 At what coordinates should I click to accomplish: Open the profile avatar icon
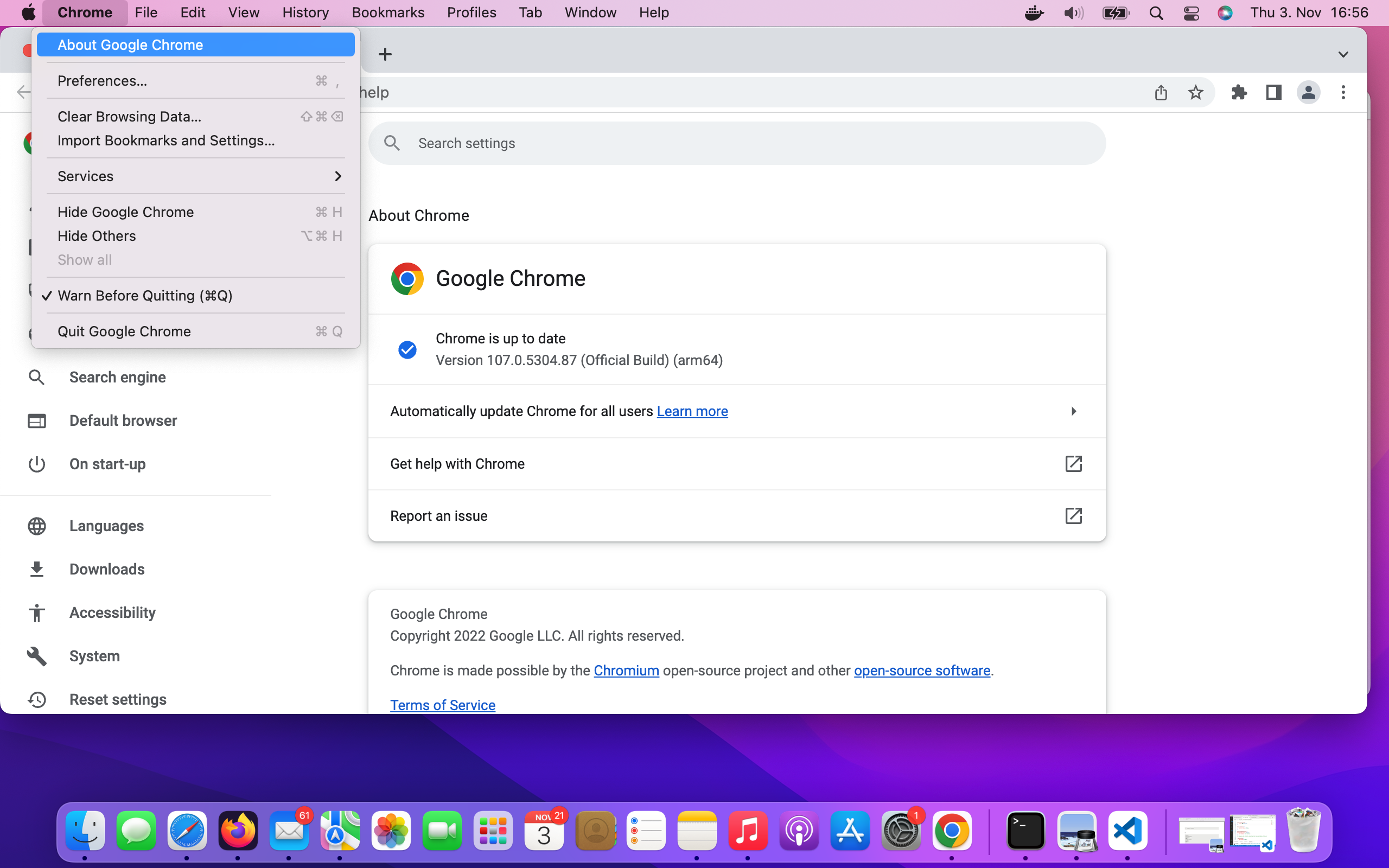[x=1308, y=92]
